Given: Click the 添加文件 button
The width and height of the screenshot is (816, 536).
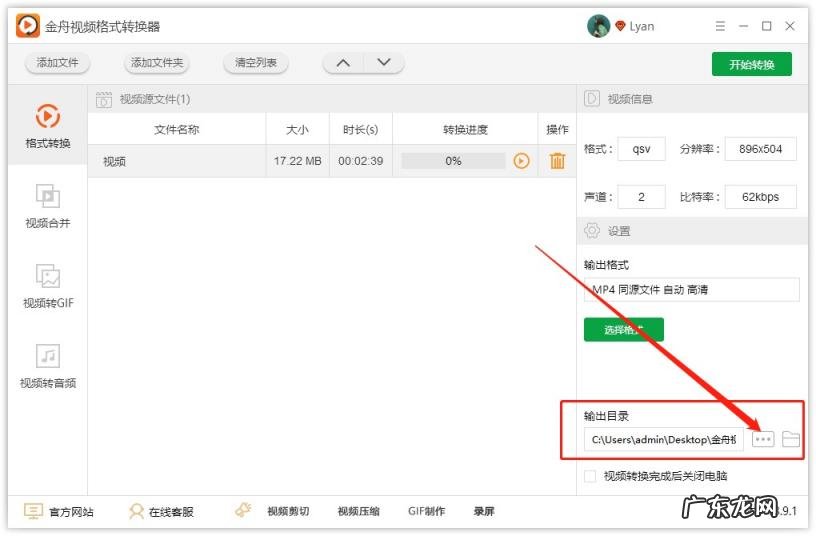Looking at the screenshot, I should point(57,63).
